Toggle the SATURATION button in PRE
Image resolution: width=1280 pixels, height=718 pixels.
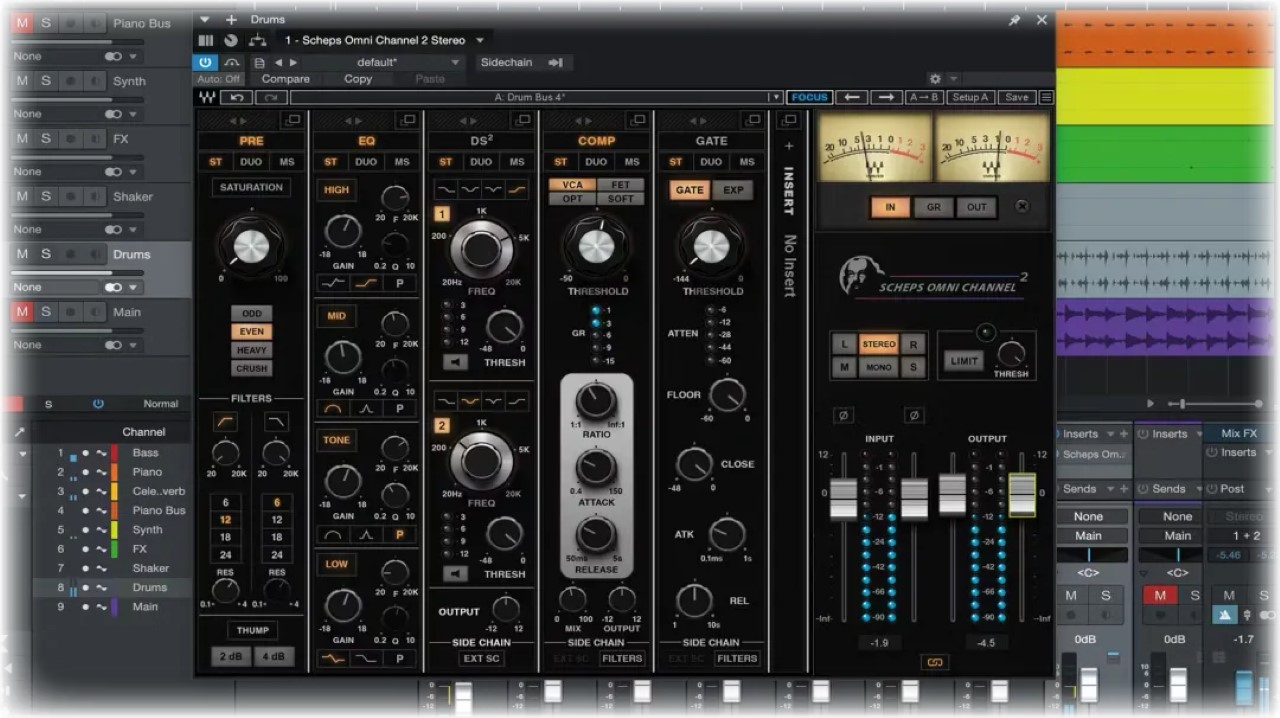(x=251, y=187)
